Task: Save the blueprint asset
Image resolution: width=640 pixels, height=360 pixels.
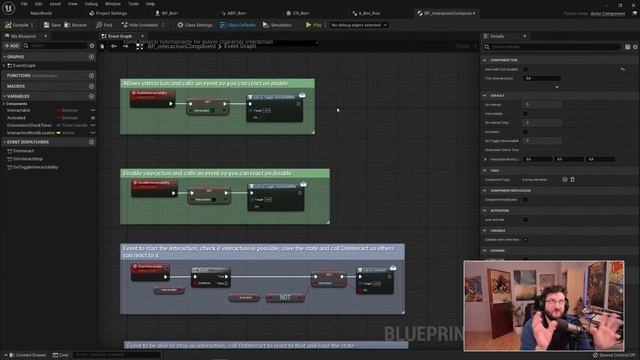Action: [52, 25]
